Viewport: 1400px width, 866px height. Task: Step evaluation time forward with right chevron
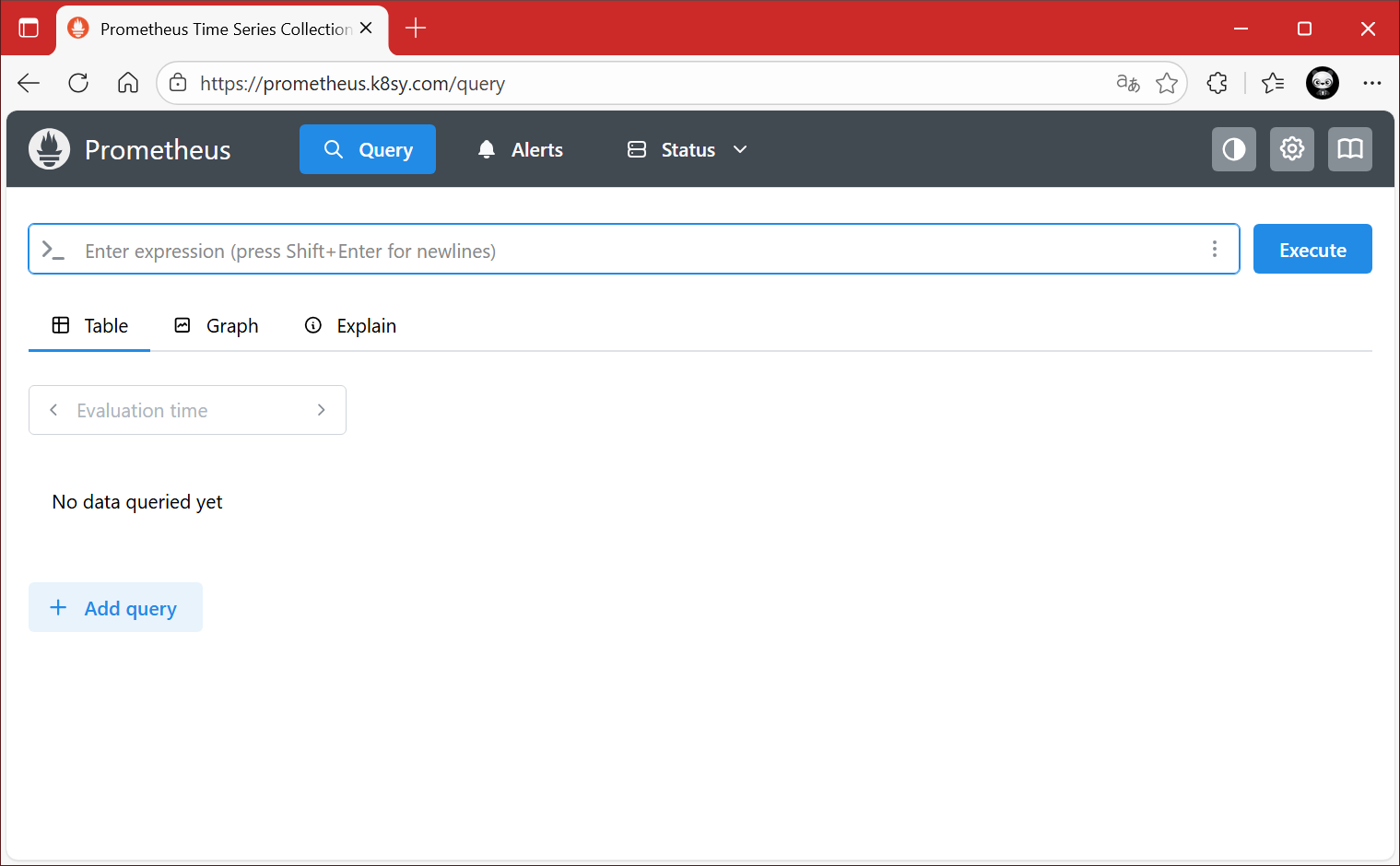coord(322,410)
